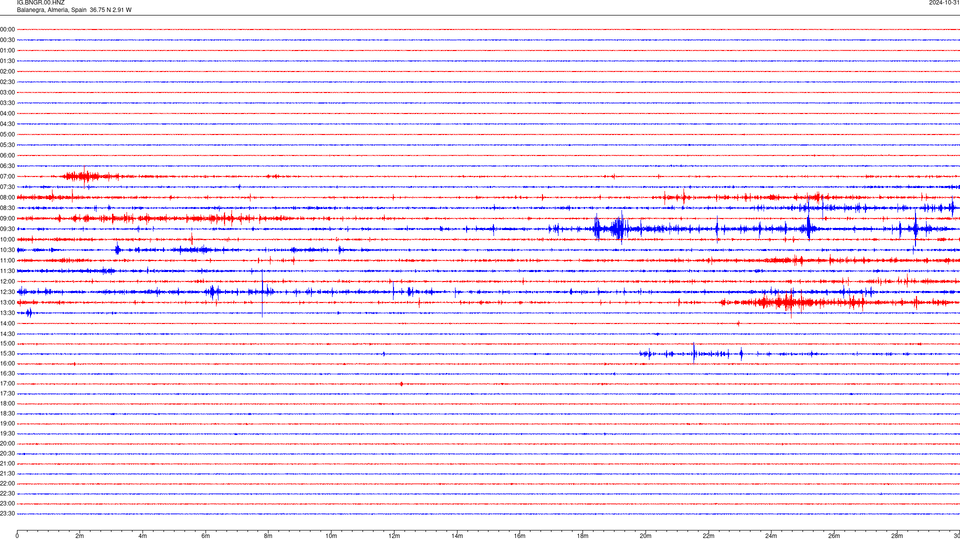Pick the 12:30 trace label
960x540 pixels.
click(7, 292)
